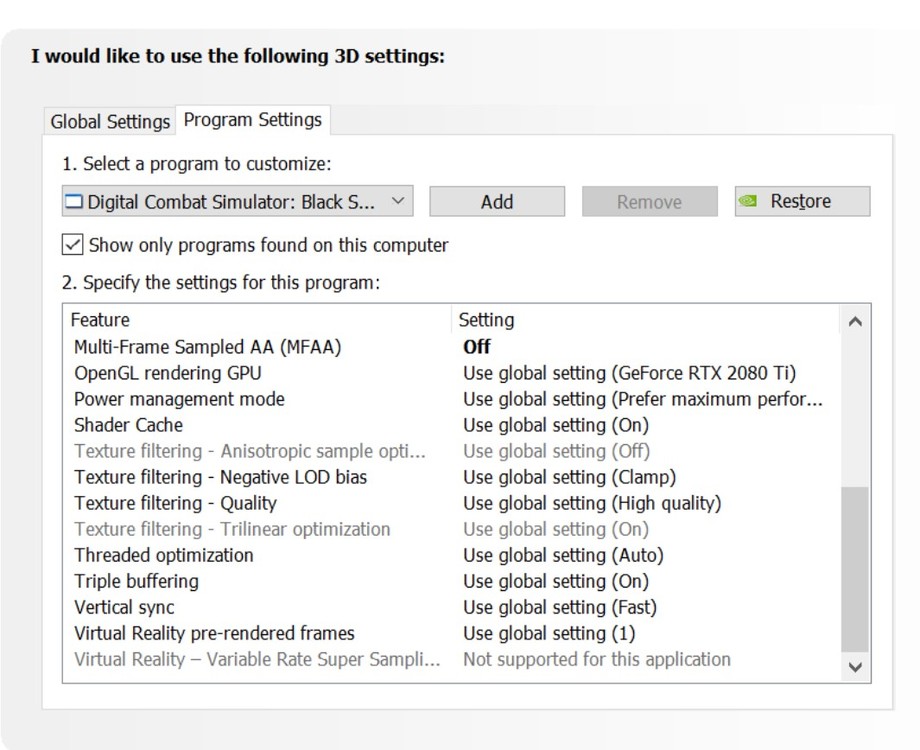Image resolution: width=920 pixels, height=750 pixels.
Task: Select the Triple buffering feature row
Action: pyautogui.click(x=136, y=581)
